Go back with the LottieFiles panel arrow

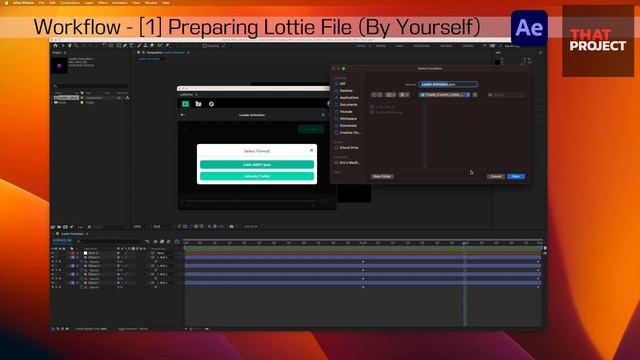click(x=182, y=115)
